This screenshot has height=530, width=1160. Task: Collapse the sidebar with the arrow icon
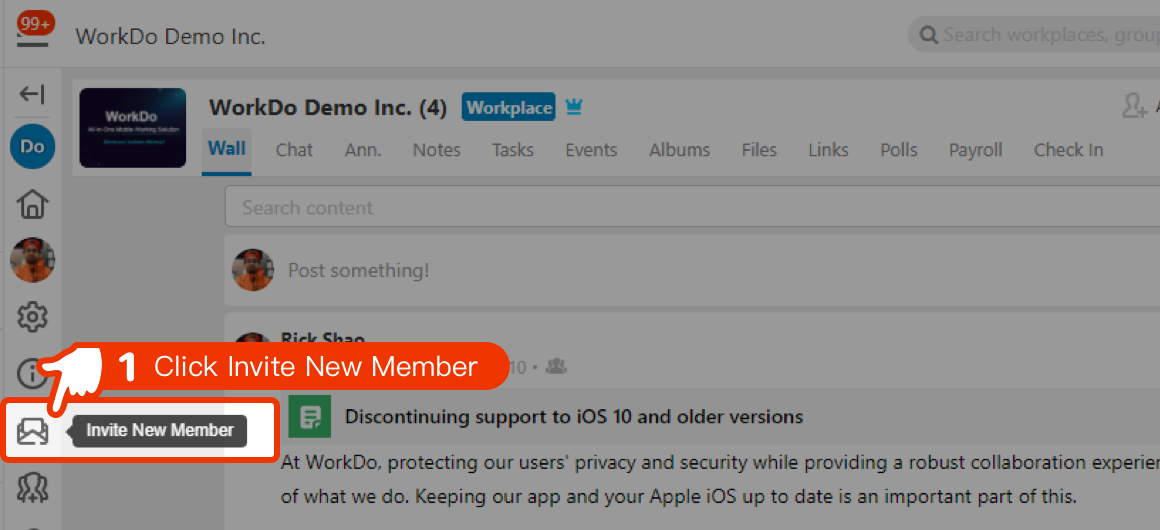tap(33, 94)
